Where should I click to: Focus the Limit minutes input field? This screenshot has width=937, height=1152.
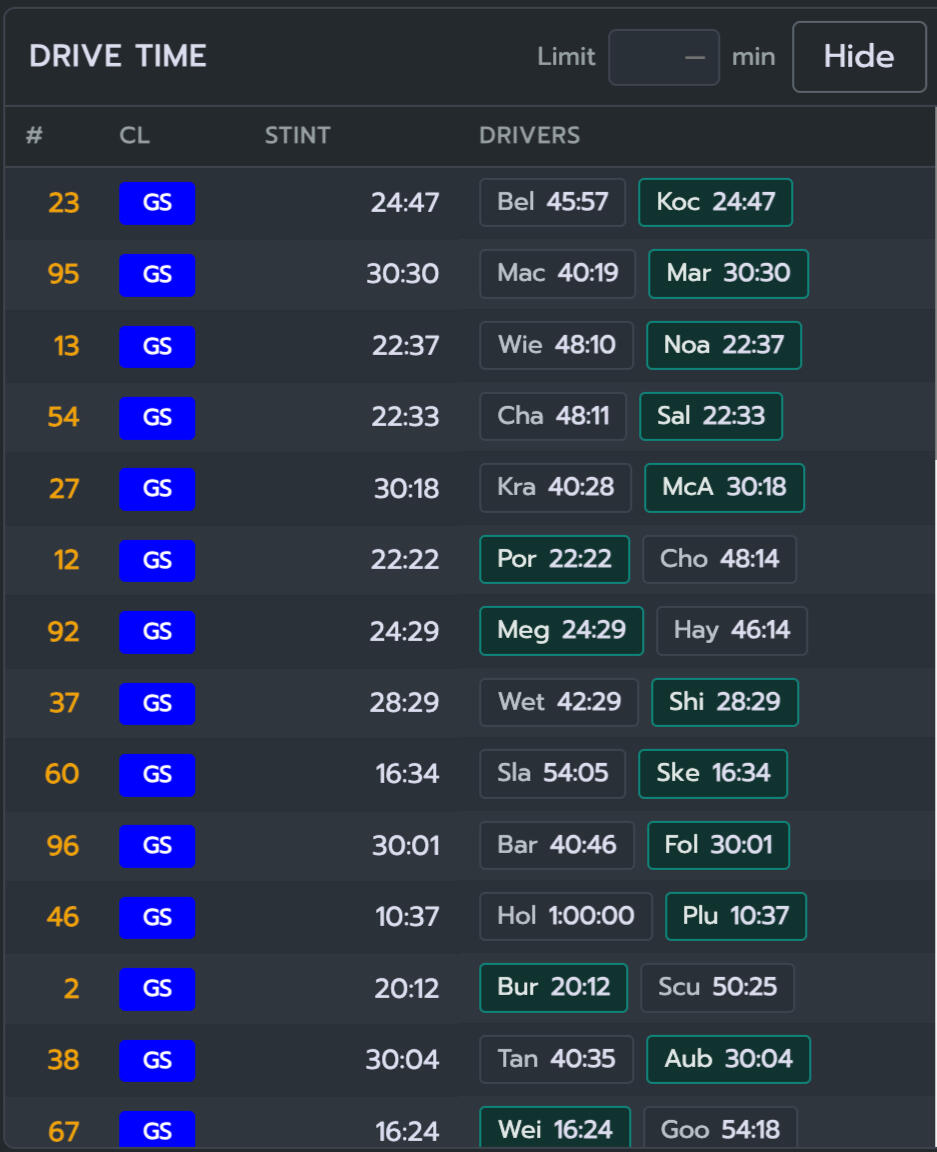click(663, 57)
